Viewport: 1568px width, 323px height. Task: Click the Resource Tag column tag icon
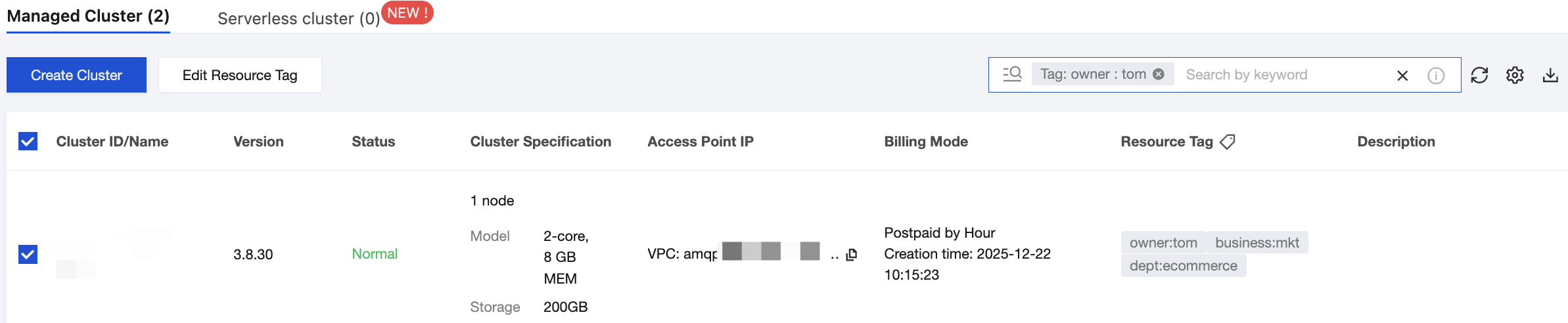pos(1227,142)
